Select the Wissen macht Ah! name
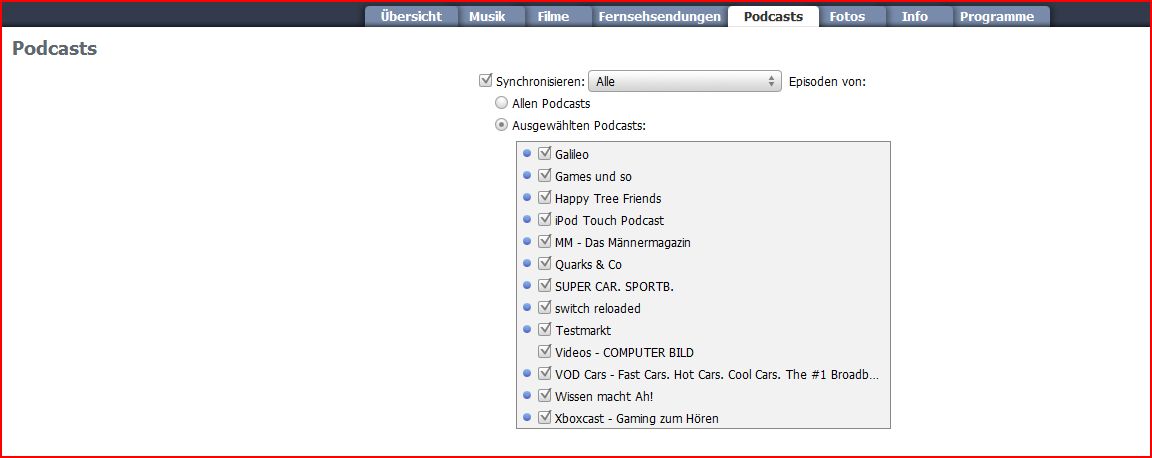Viewport: 1152px width, 458px height. click(604, 397)
